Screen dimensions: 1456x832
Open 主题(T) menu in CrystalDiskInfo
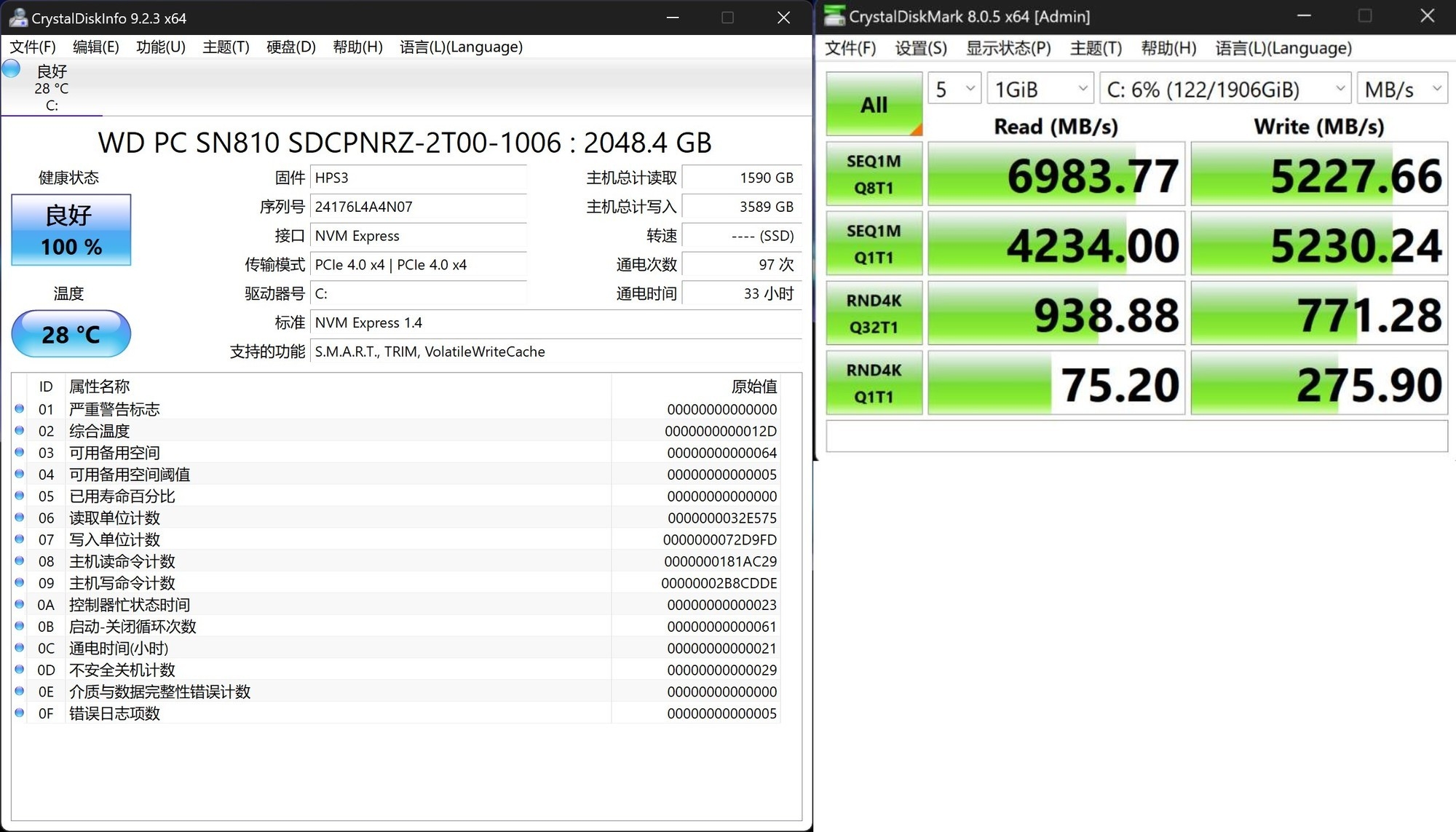point(226,47)
